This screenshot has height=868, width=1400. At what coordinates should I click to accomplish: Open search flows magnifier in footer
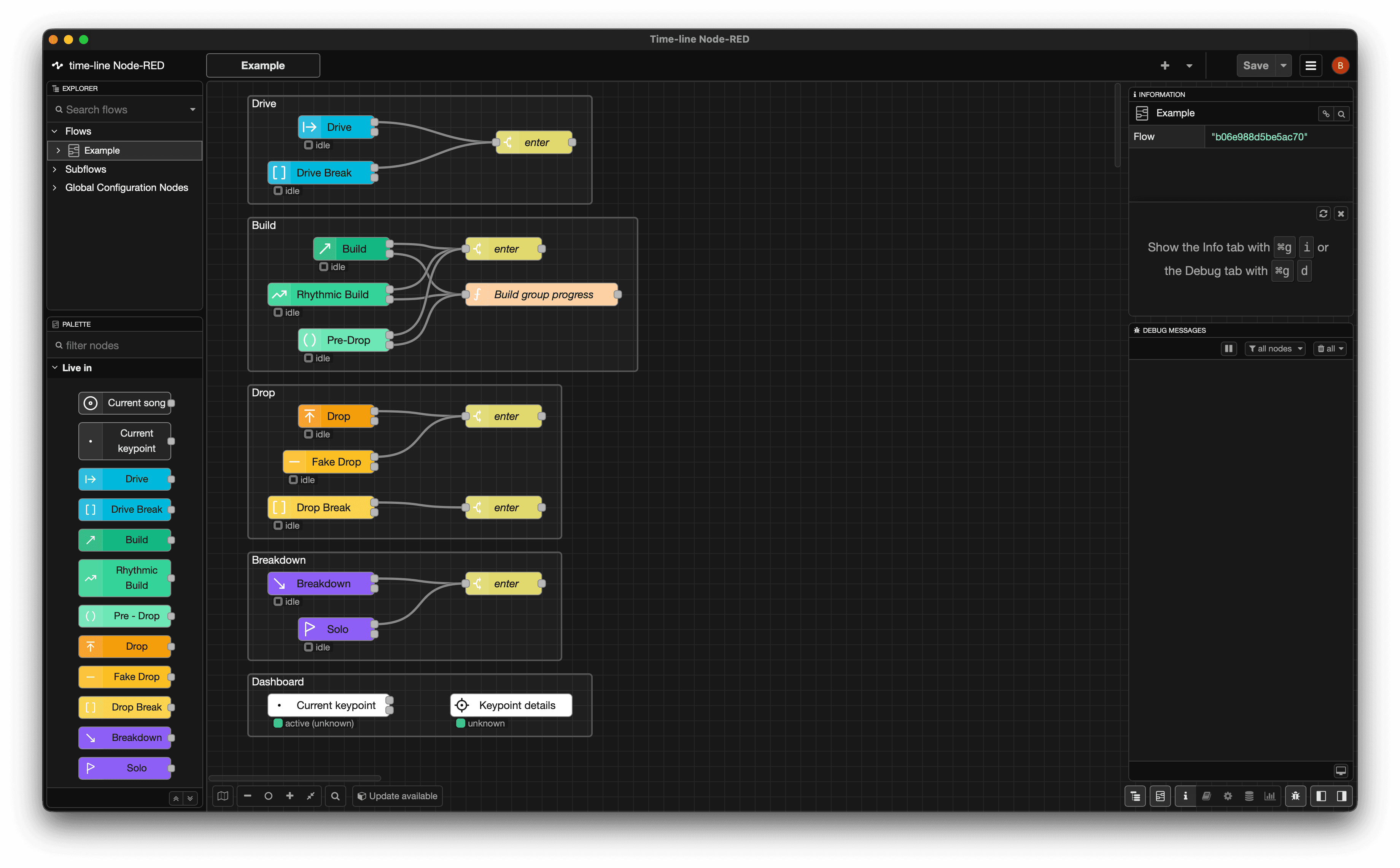pos(335,796)
